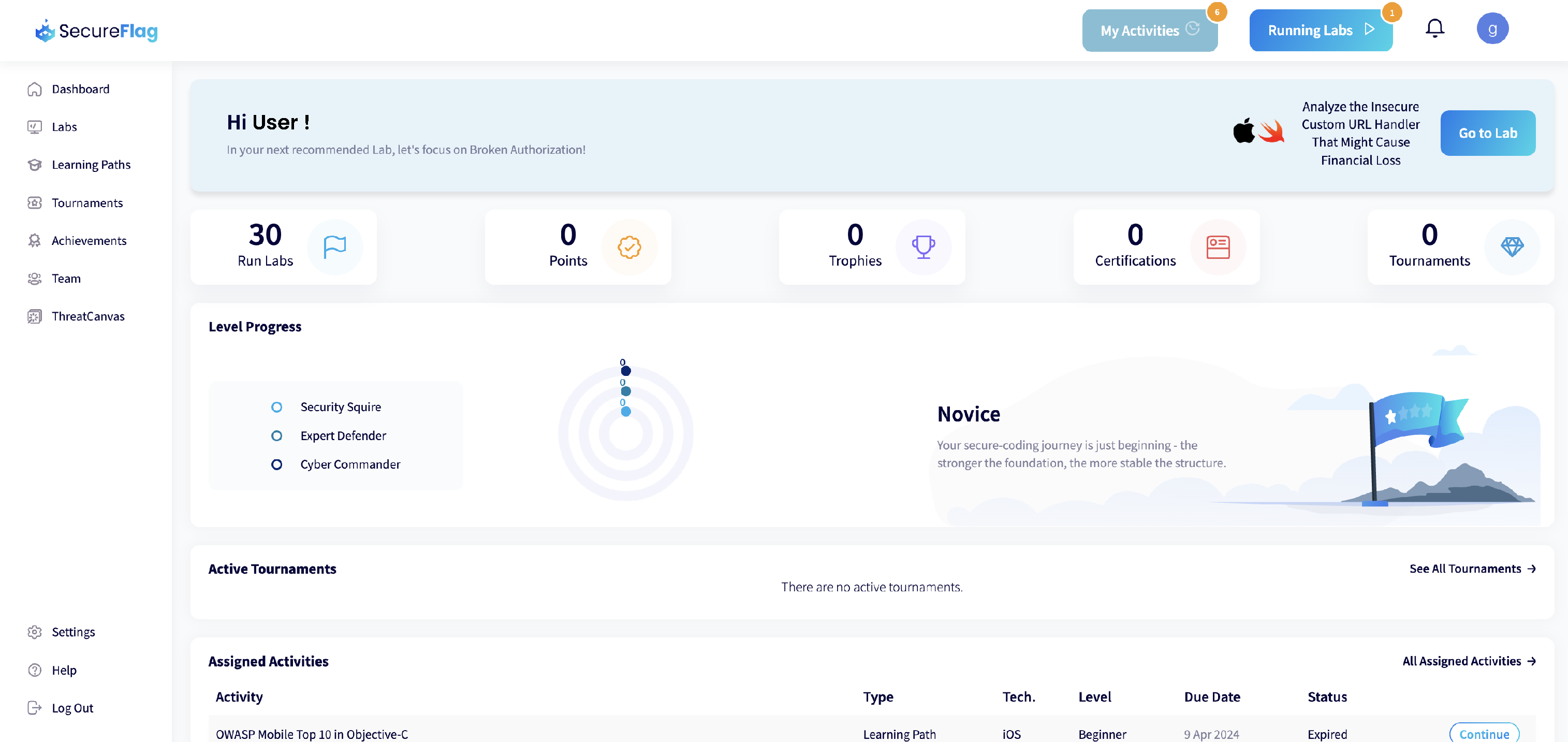1568x742 pixels.
Task: Select the Expert Defender level marker
Action: click(276, 435)
